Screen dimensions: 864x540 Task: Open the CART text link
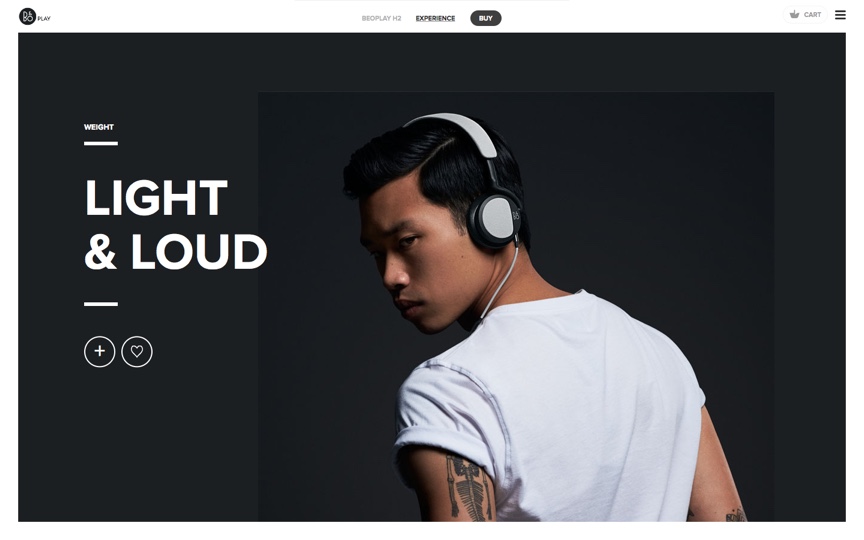click(x=812, y=15)
